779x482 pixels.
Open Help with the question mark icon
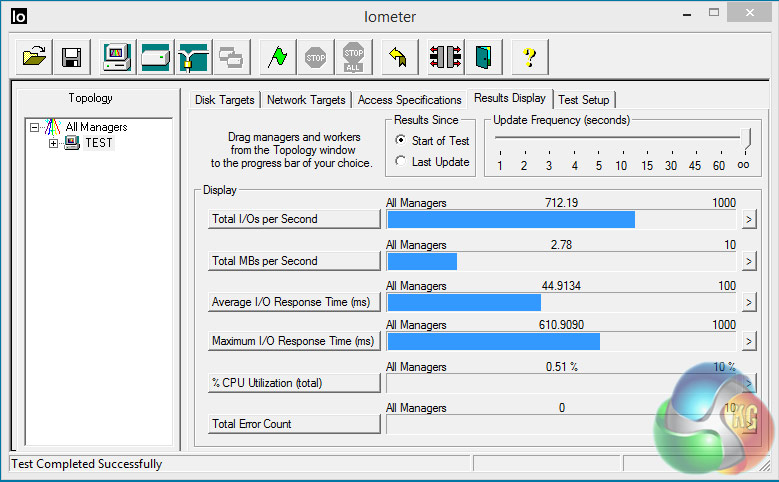click(x=529, y=57)
